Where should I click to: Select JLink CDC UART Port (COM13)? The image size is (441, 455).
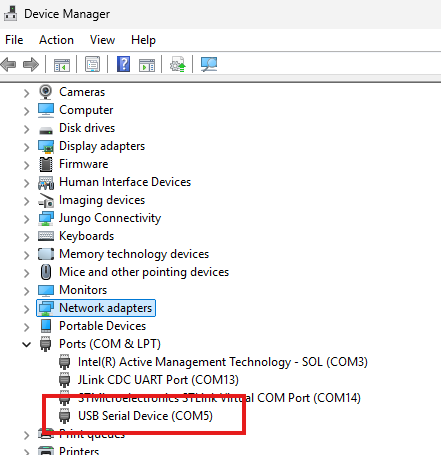pos(158,380)
